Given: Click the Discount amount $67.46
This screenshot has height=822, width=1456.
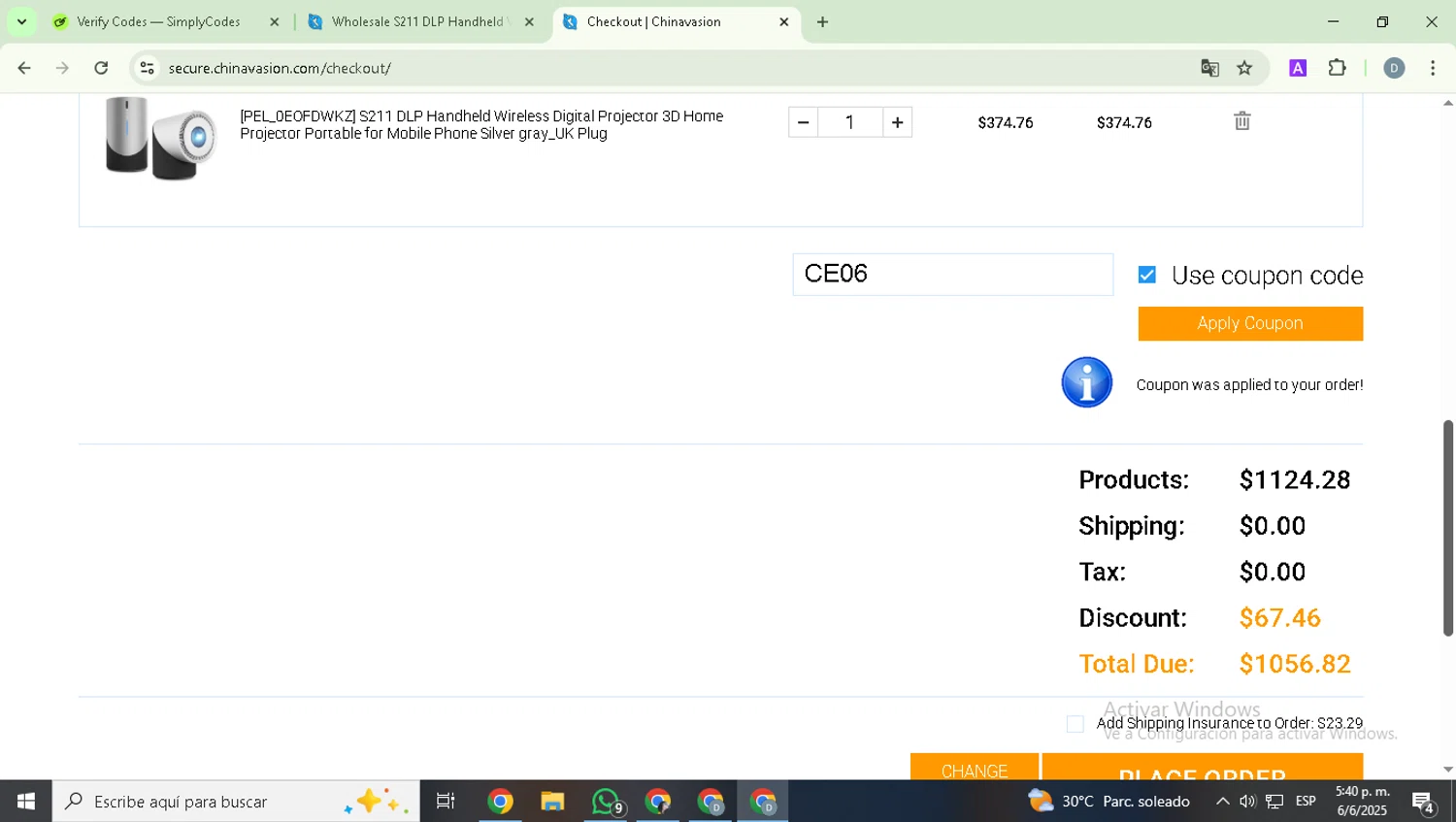Looking at the screenshot, I should click(1279, 618).
